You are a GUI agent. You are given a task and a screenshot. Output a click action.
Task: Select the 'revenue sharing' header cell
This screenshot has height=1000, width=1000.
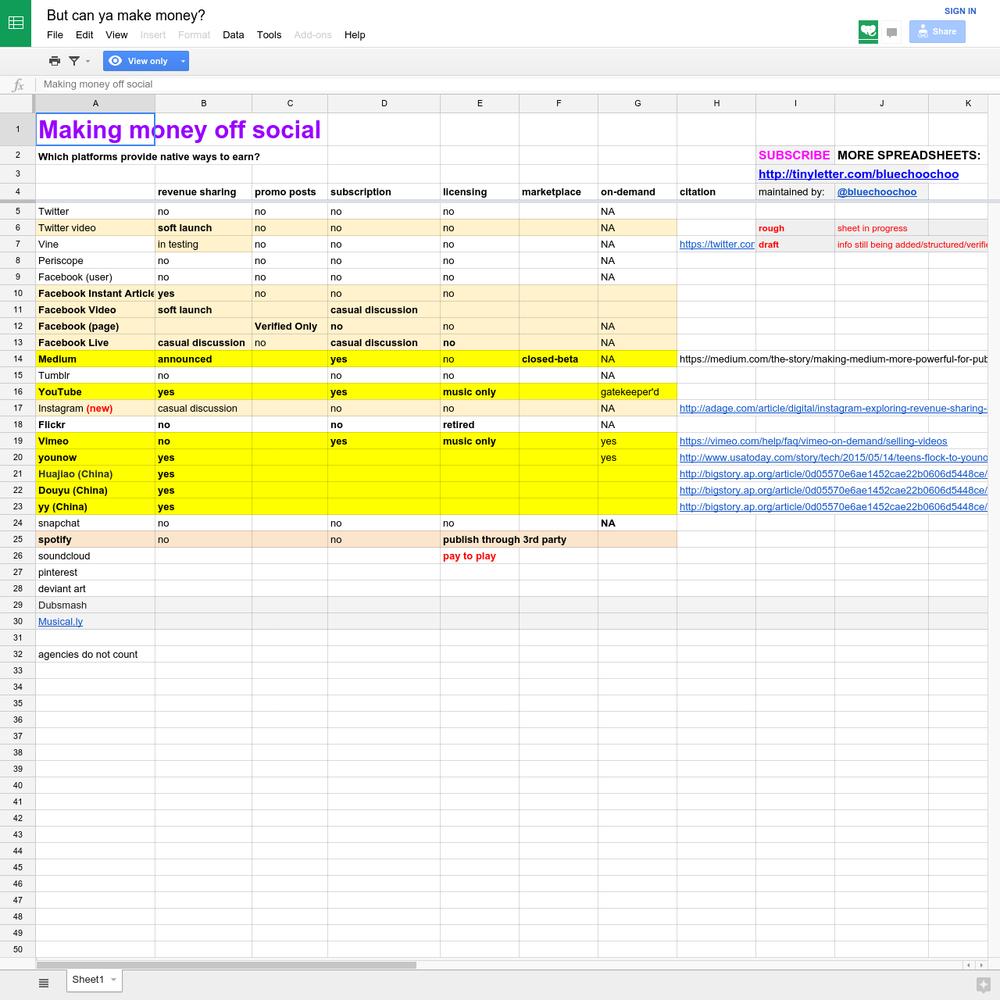203,192
